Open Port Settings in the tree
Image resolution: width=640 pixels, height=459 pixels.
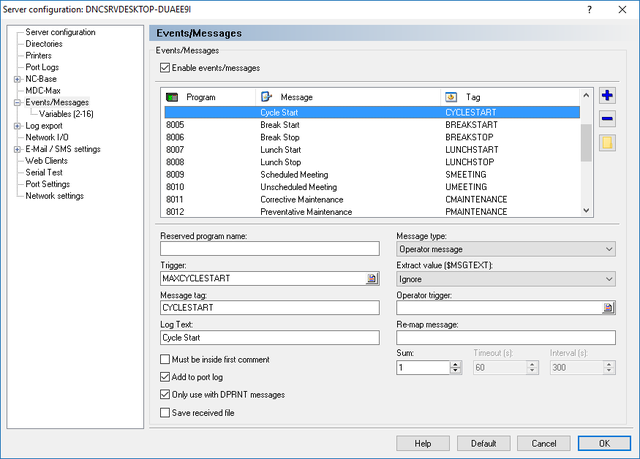[x=47, y=184]
